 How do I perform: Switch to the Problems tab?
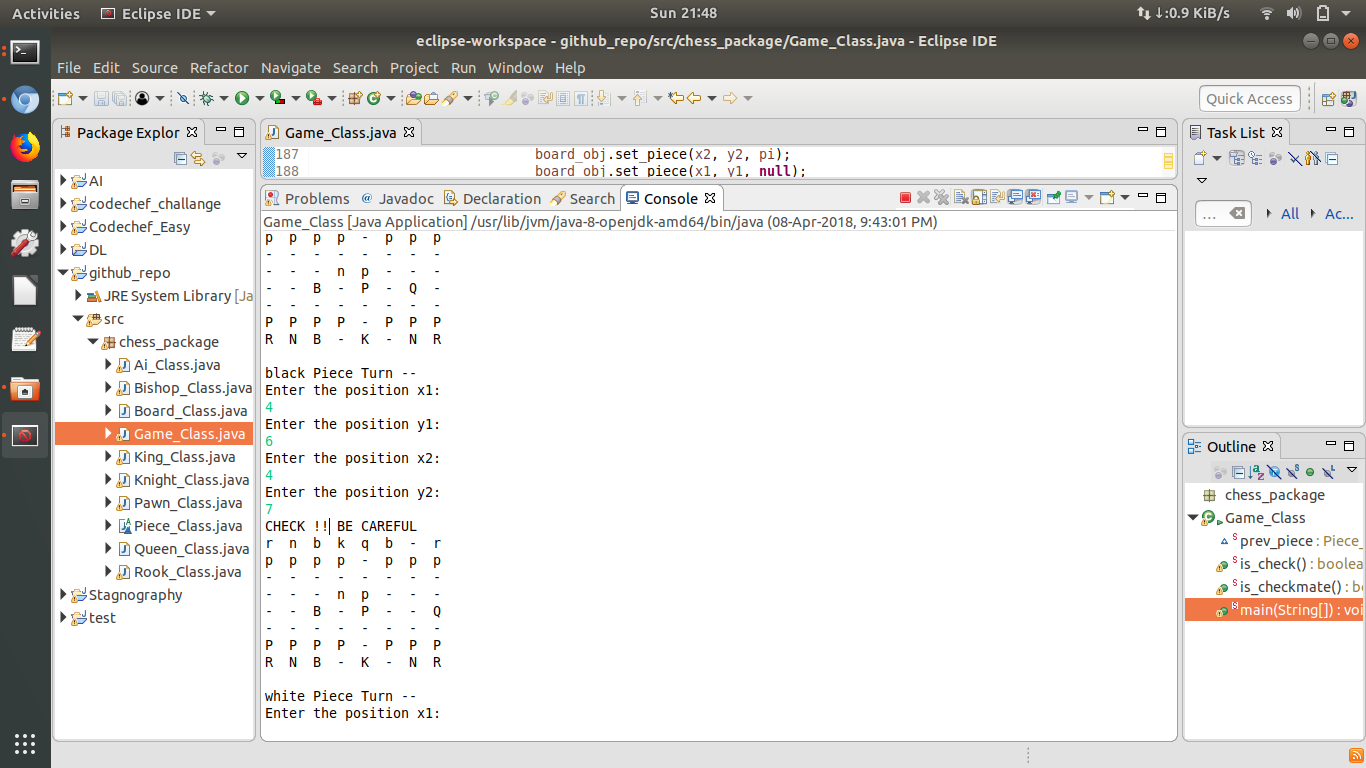click(x=308, y=199)
